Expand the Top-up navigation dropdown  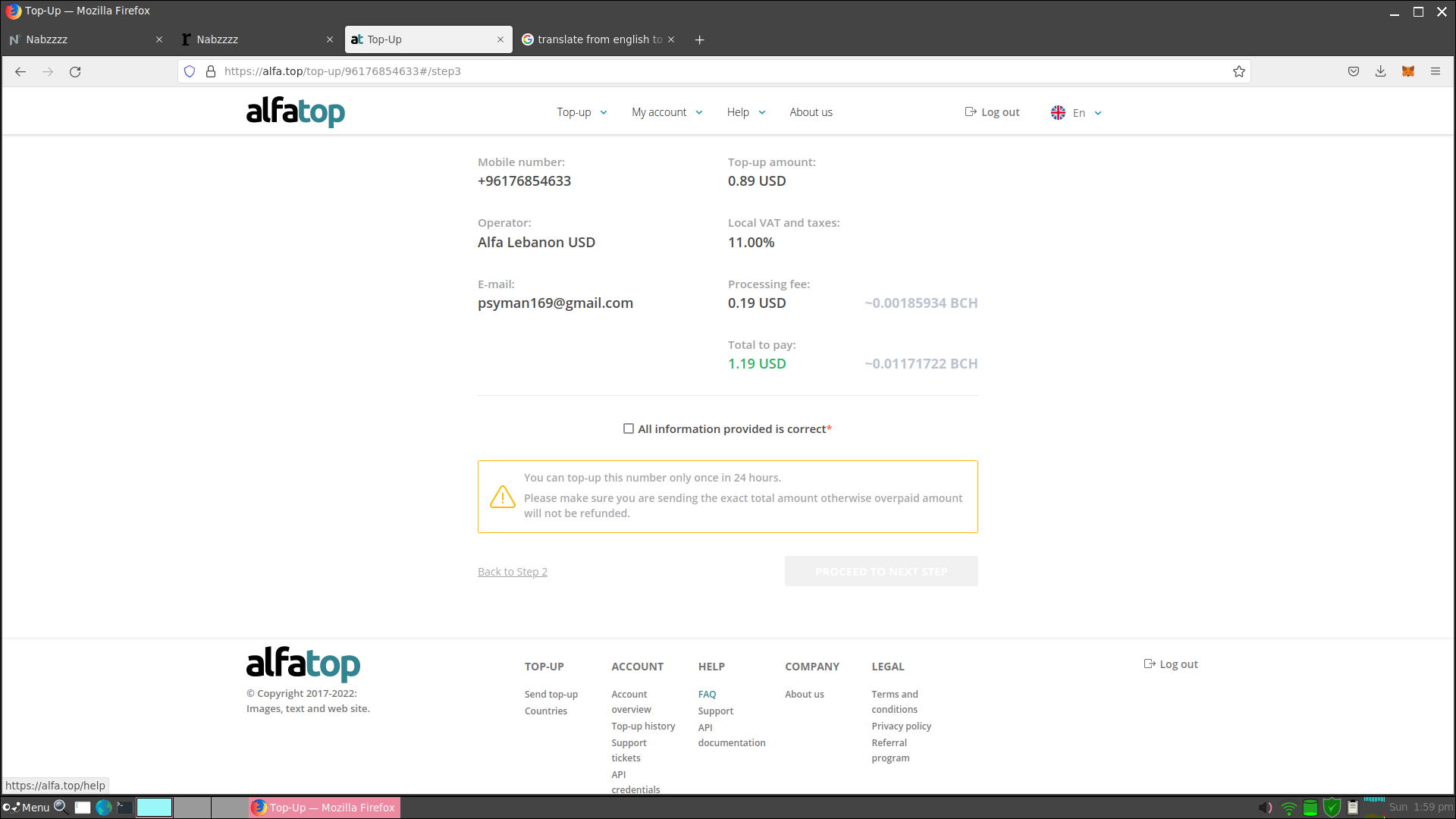[582, 112]
